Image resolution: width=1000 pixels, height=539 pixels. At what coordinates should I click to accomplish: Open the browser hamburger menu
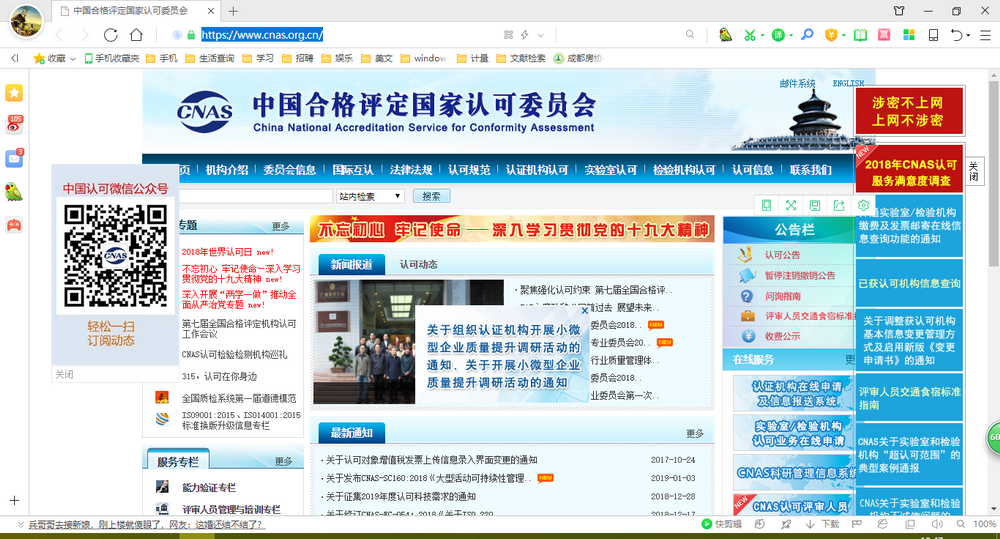coord(985,35)
